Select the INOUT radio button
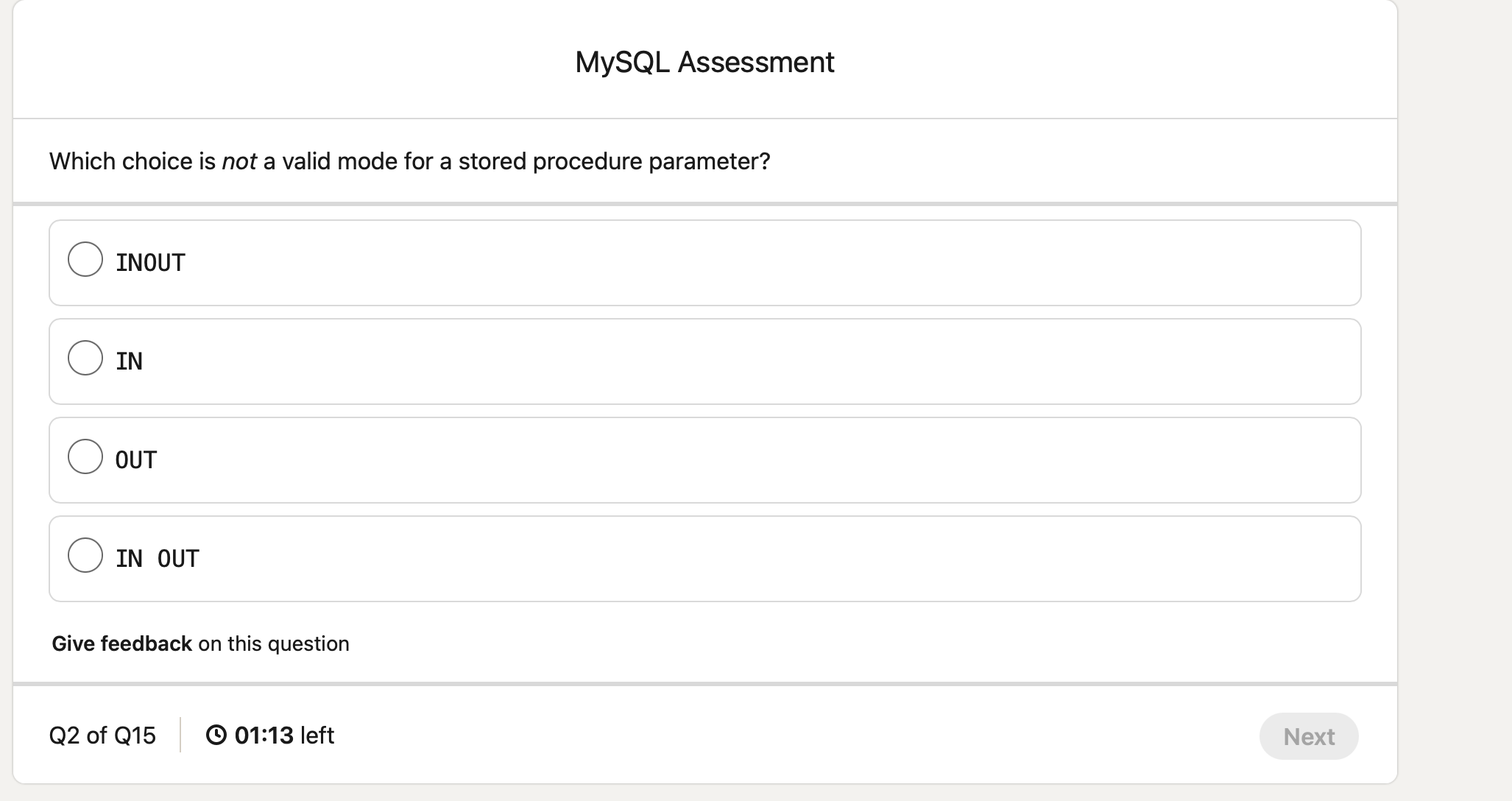Screen dimensions: 1512x801 tap(86, 259)
